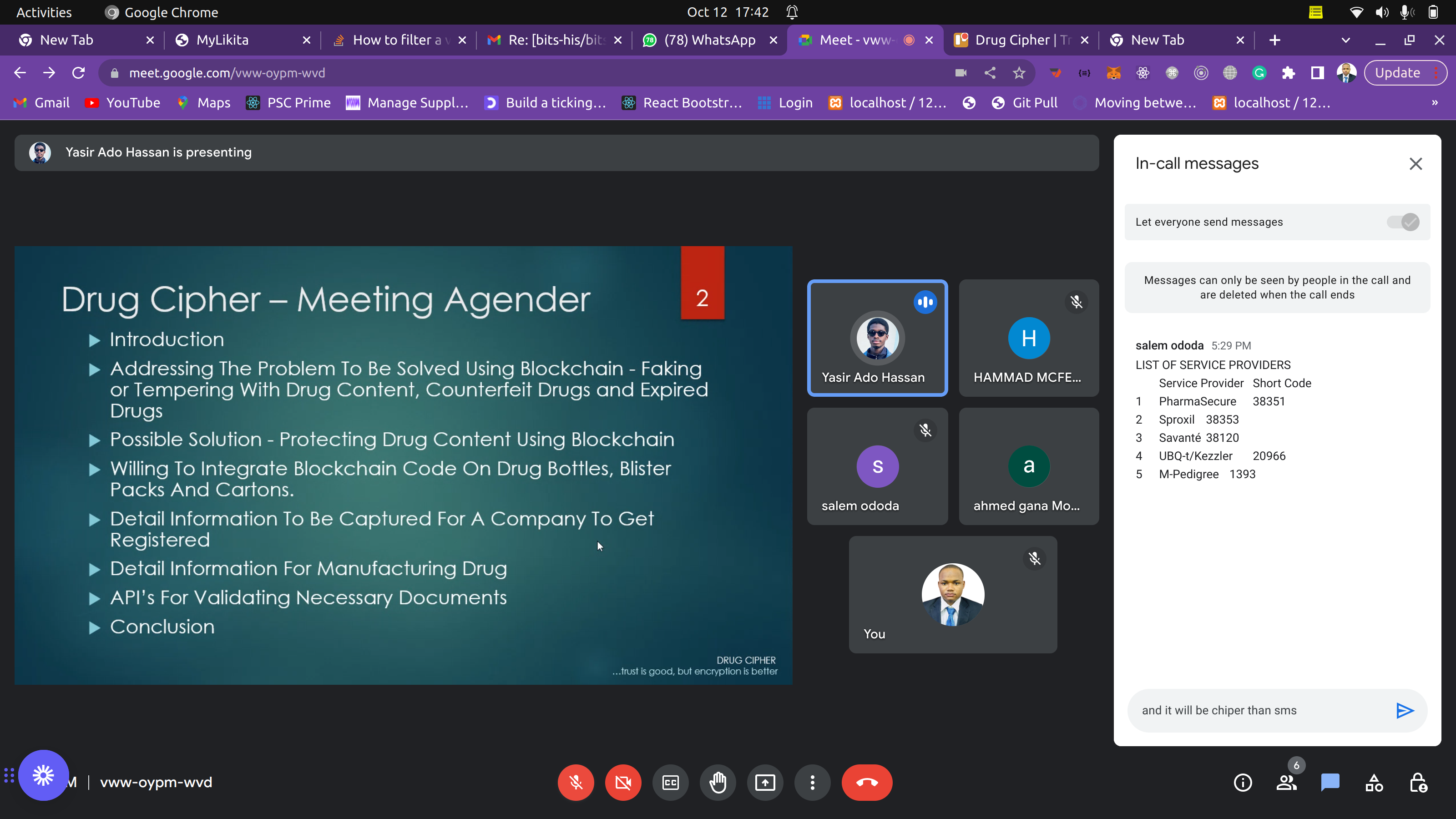1456x819 pixels.
Task: Switch to WhatsApp tab
Action: 709,40
